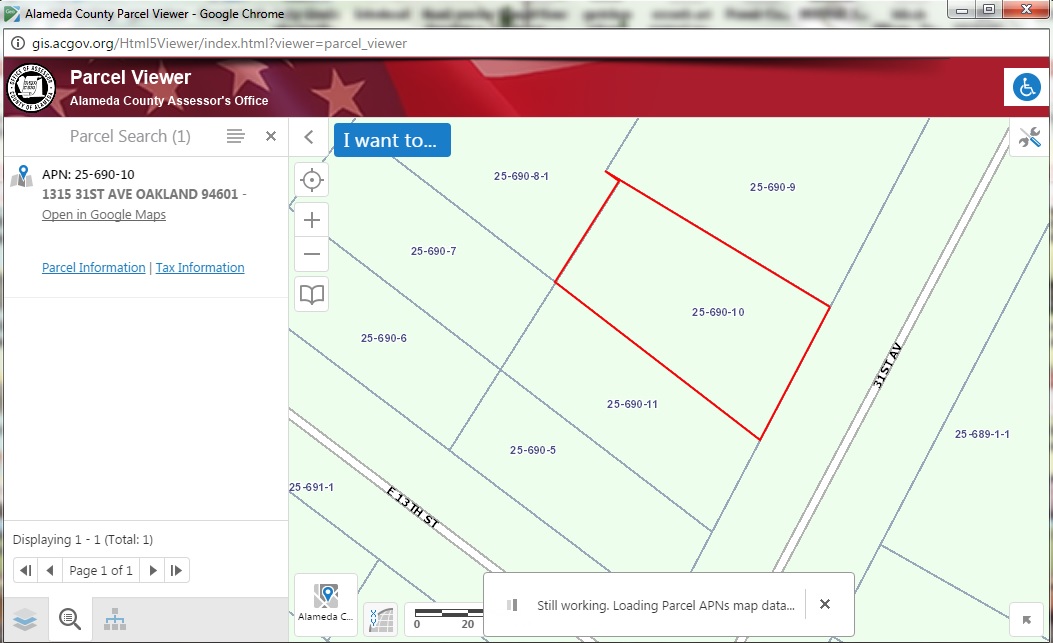This screenshot has height=643, width=1053.
Task: Select parcel label 25-690-5
Action: click(x=533, y=450)
